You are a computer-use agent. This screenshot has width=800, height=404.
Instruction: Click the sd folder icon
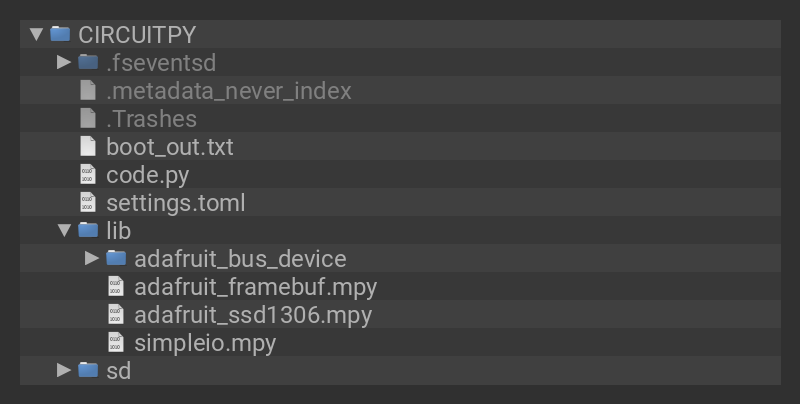point(88,371)
